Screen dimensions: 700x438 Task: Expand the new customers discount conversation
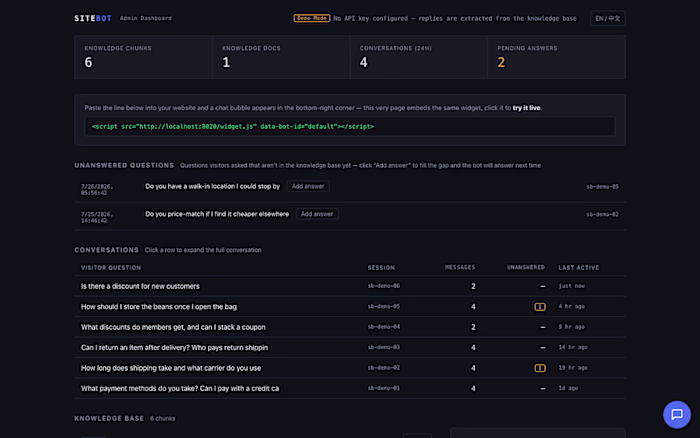[x=350, y=286]
